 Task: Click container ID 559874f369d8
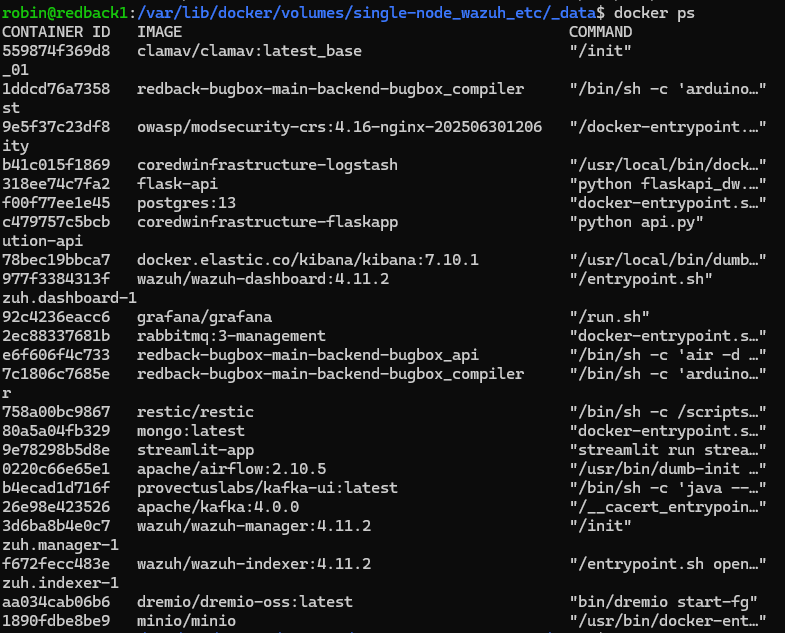click(56, 51)
